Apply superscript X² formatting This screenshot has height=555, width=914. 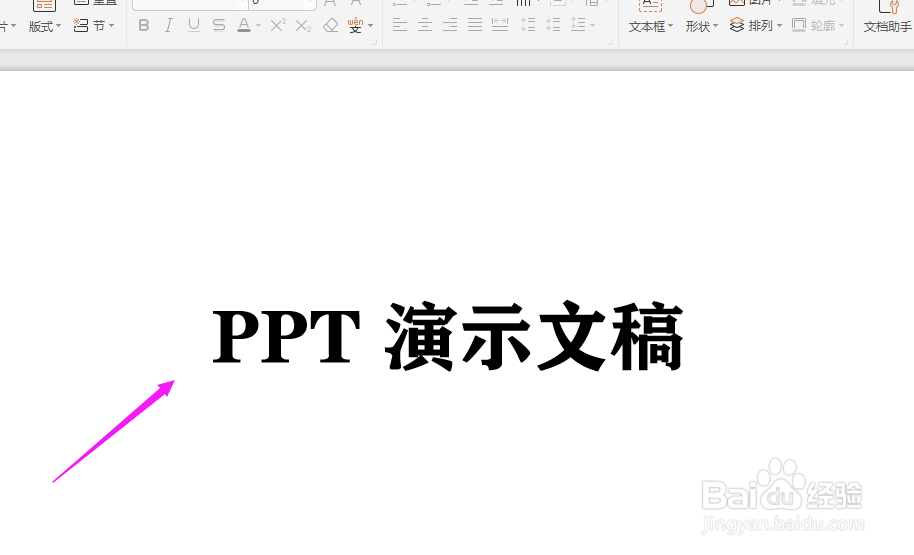tap(278, 26)
